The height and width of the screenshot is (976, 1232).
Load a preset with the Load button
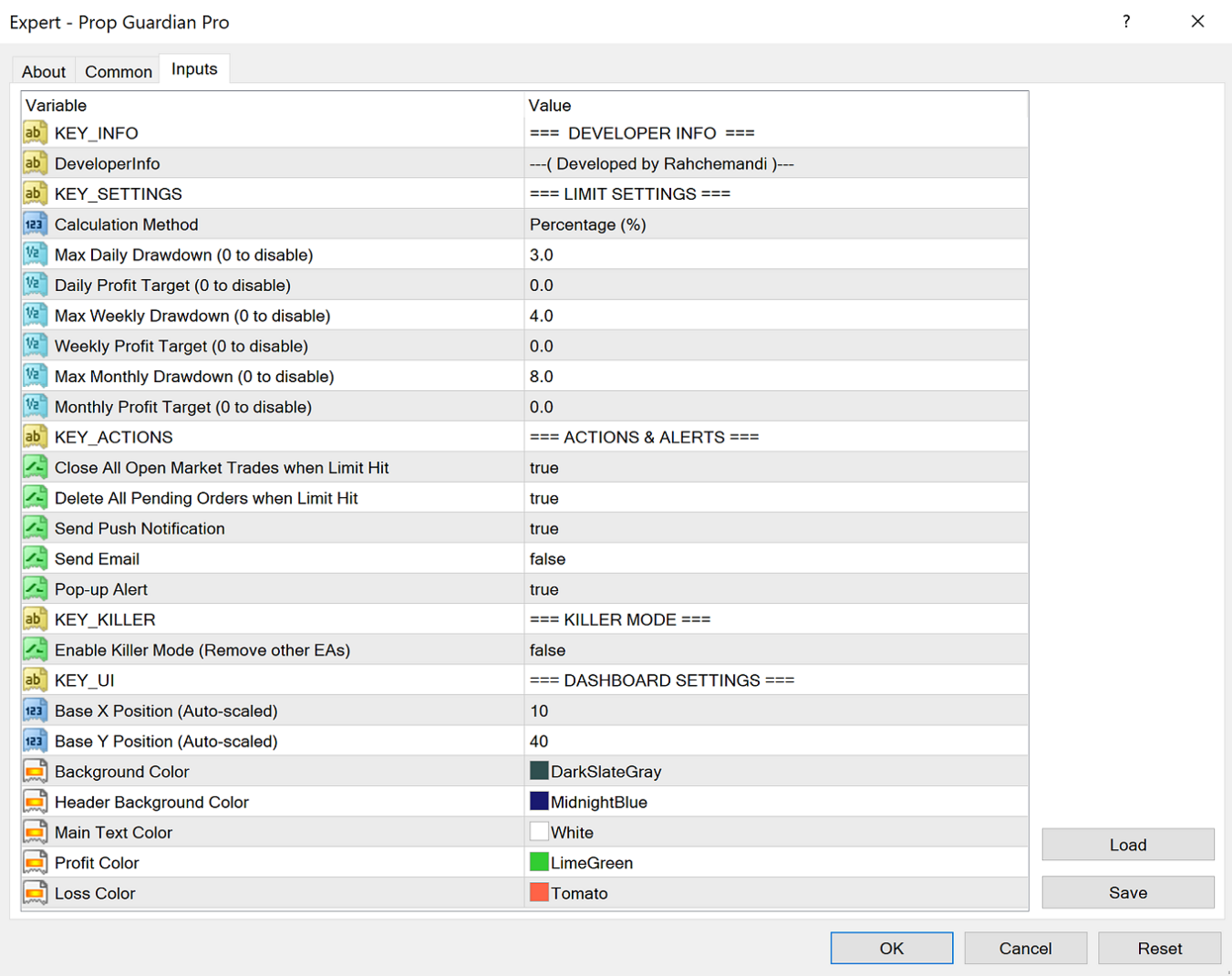[x=1128, y=845]
